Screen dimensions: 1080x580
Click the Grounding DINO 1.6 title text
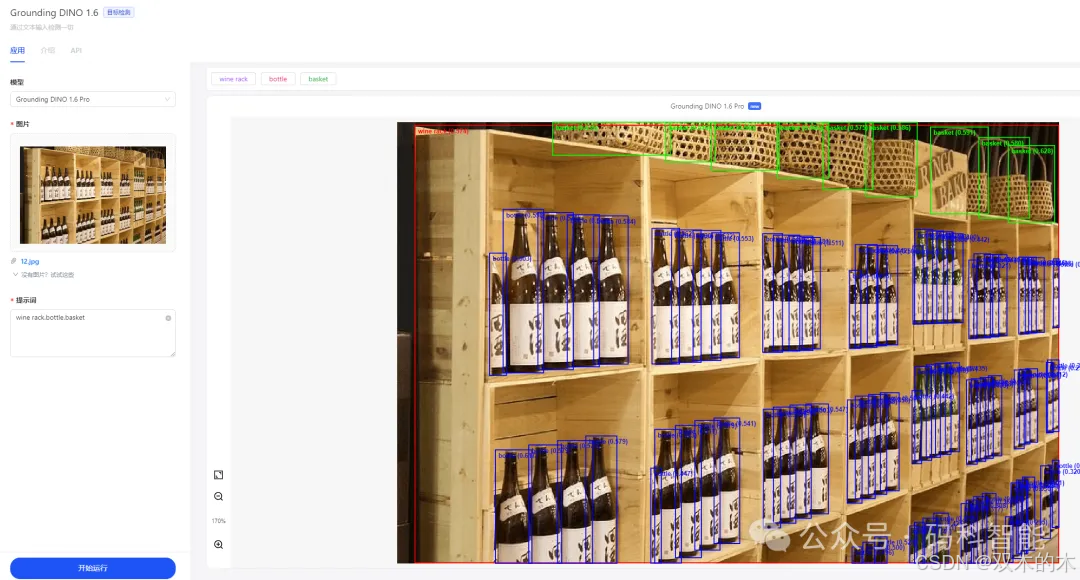click(x=54, y=12)
